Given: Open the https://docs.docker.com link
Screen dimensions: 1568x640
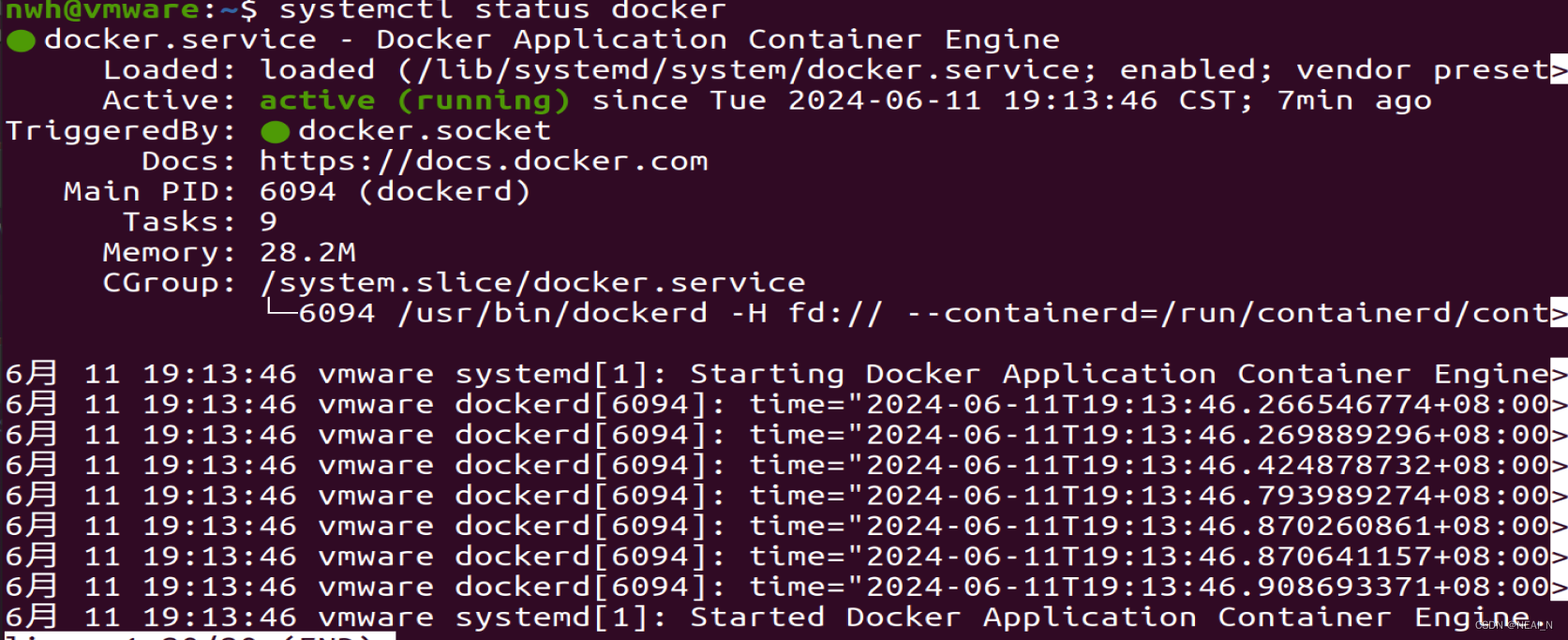Looking at the screenshot, I should click(x=484, y=161).
